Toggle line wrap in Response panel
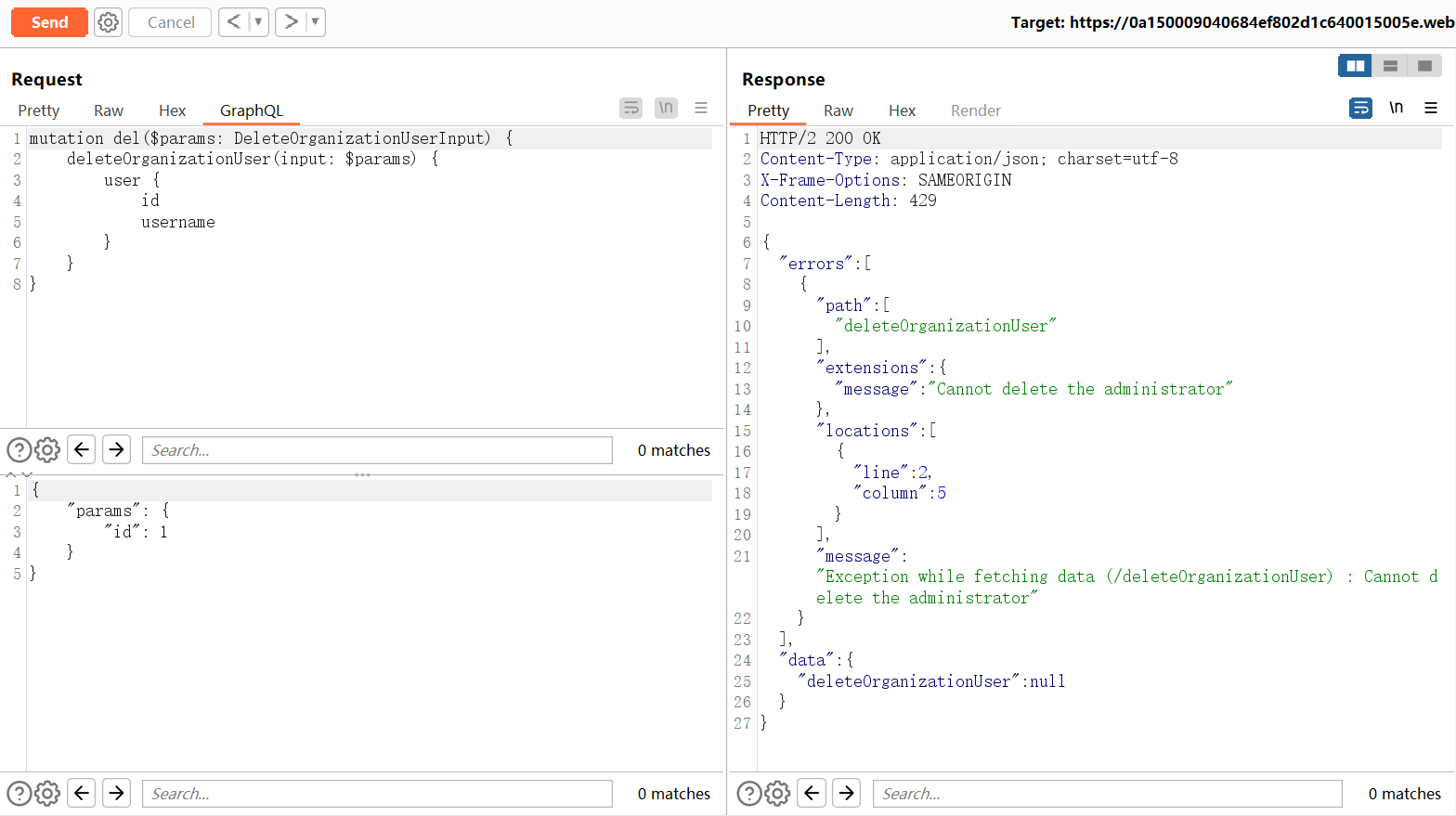Image resolution: width=1456 pixels, height=816 pixels. (x=1360, y=109)
